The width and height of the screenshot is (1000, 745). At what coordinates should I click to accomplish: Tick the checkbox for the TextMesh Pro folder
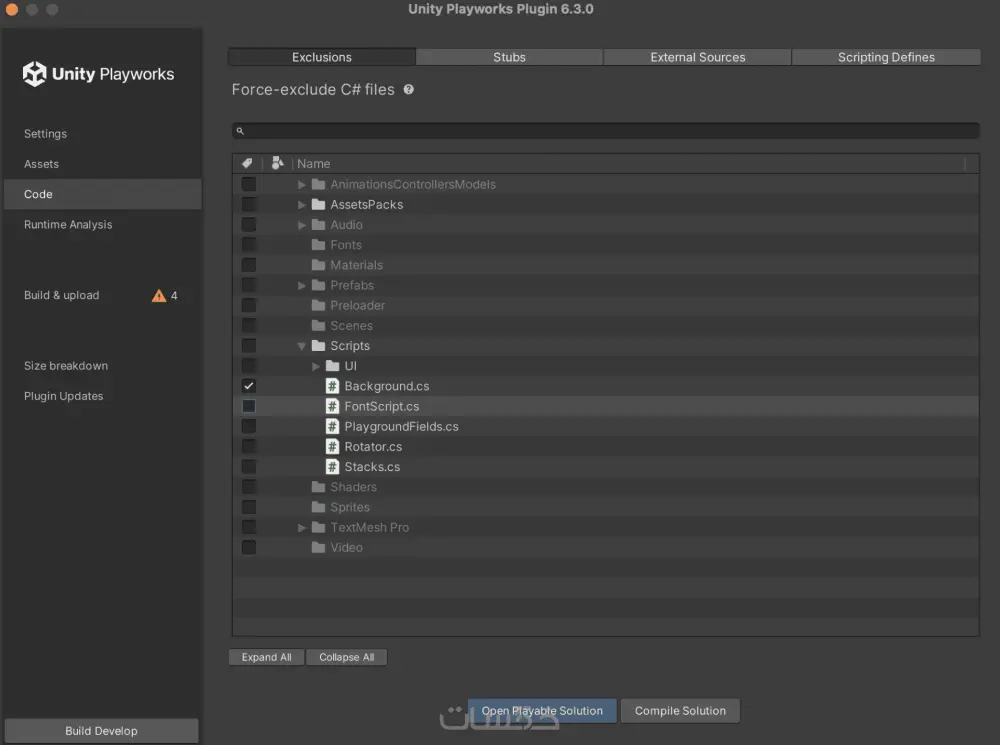click(x=249, y=527)
